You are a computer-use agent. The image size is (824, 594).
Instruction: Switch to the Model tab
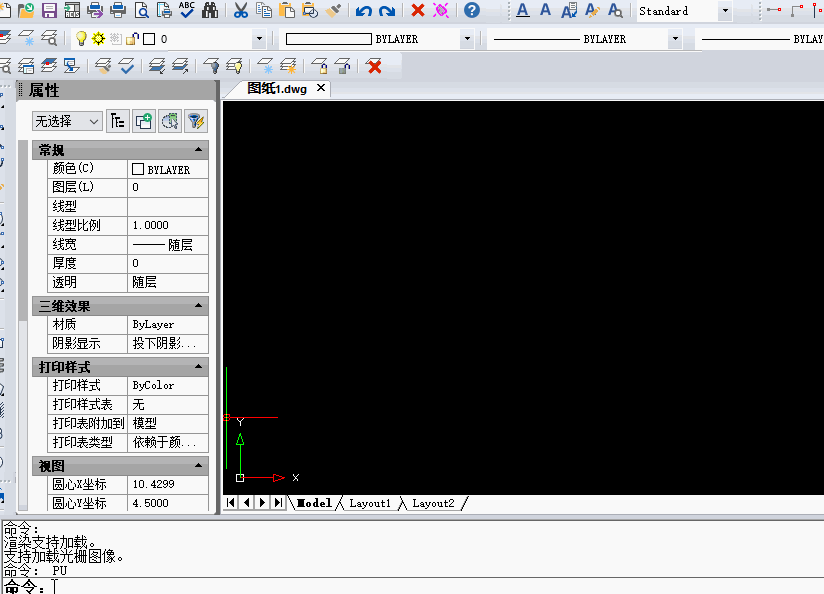(x=314, y=503)
